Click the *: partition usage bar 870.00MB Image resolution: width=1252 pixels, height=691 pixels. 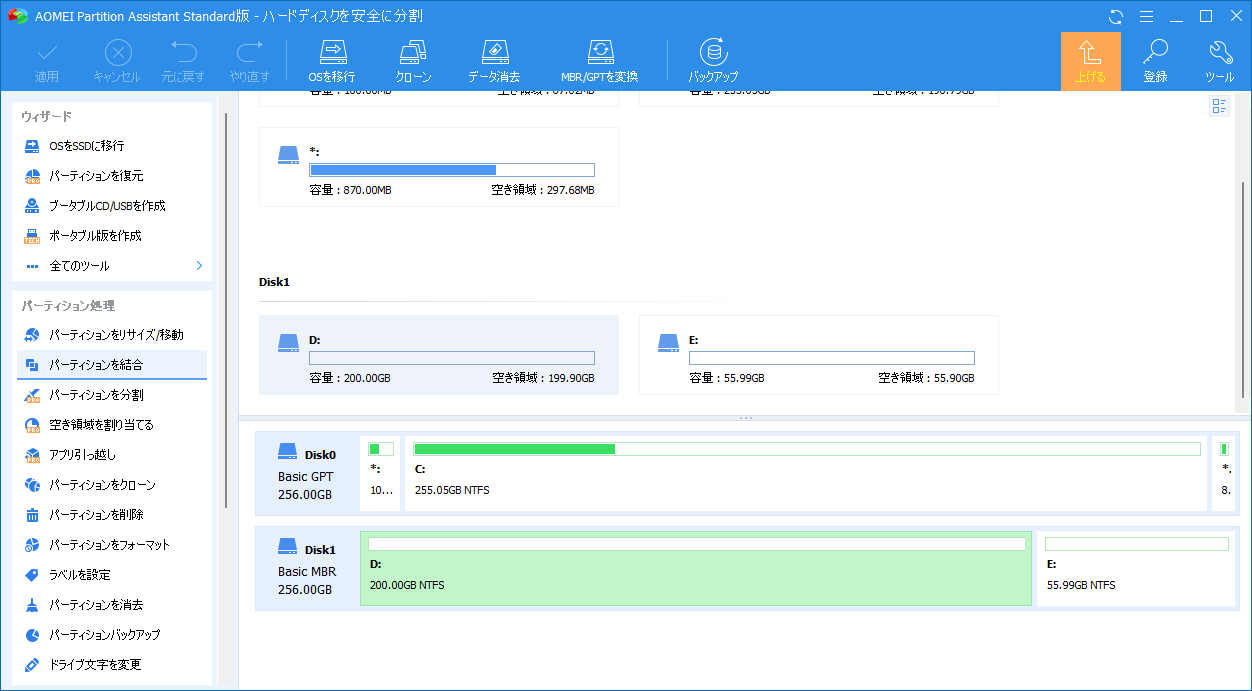(452, 170)
